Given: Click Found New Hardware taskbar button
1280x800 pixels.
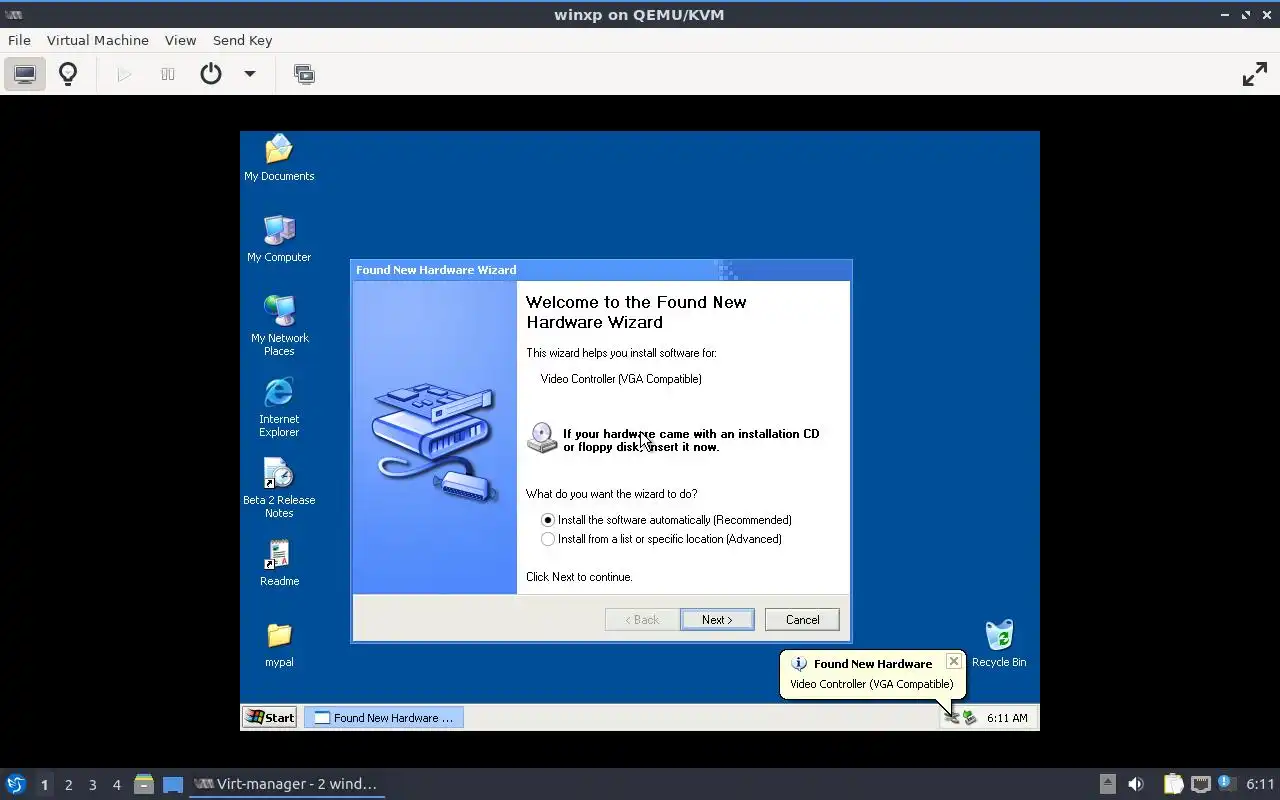Looking at the screenshot, I should click(384, 717).
